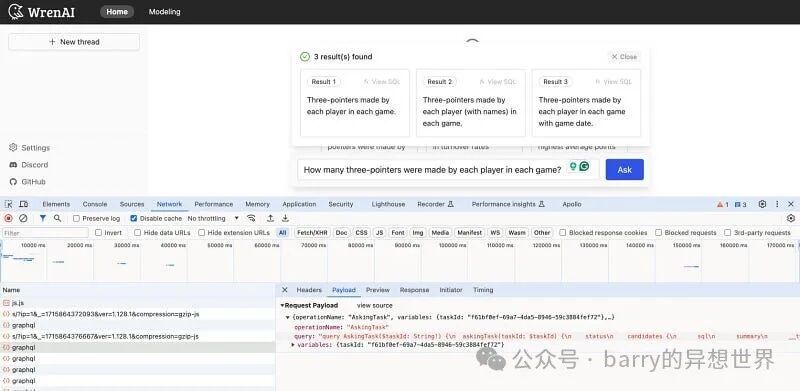Click the network Filter text field
Screen dimensions: 800x391
(45, 233)
